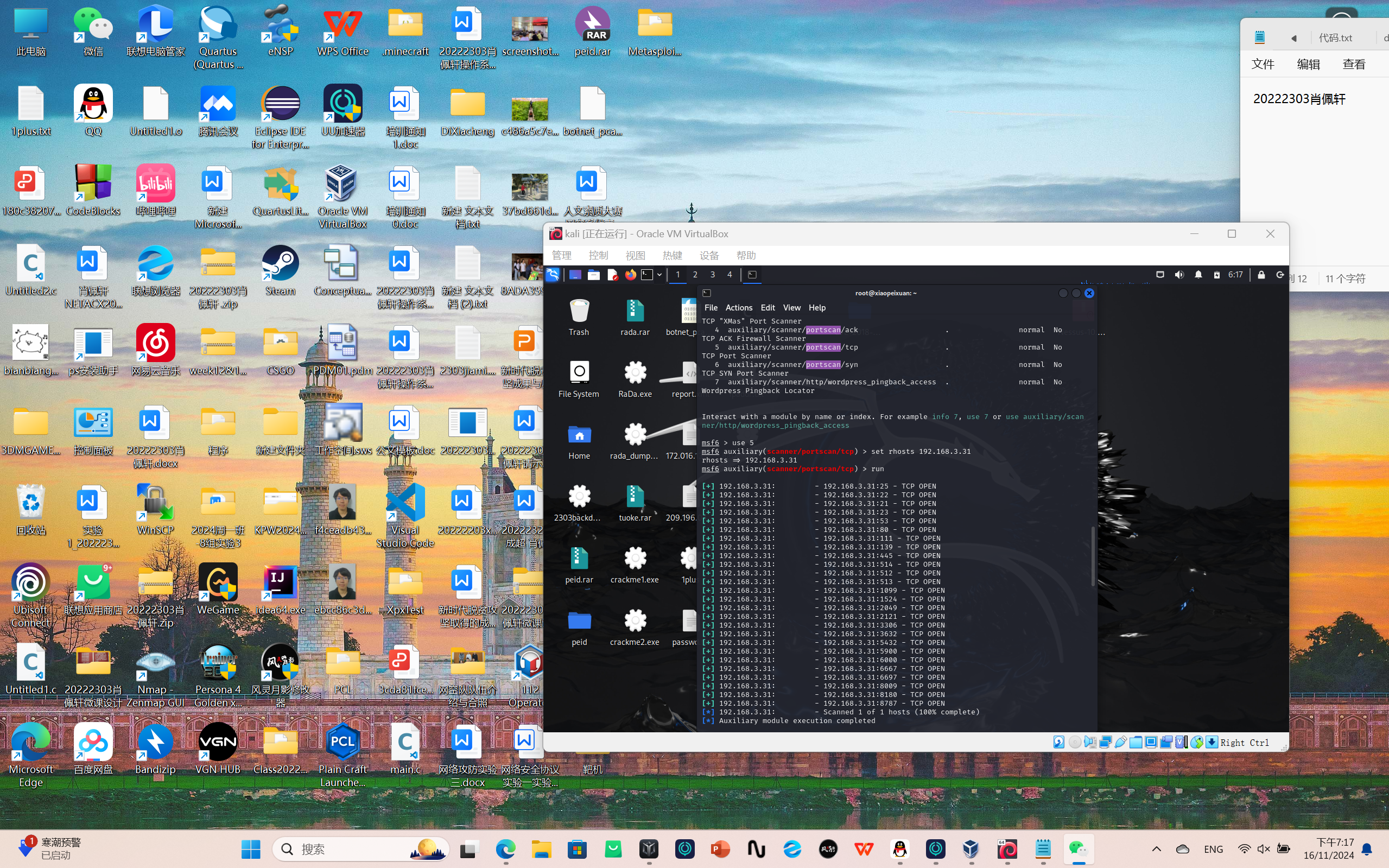This screenshot has width=1389, height=868.
Task: Click VirtualBox shared folders status icon
Action: point(1136,742)
